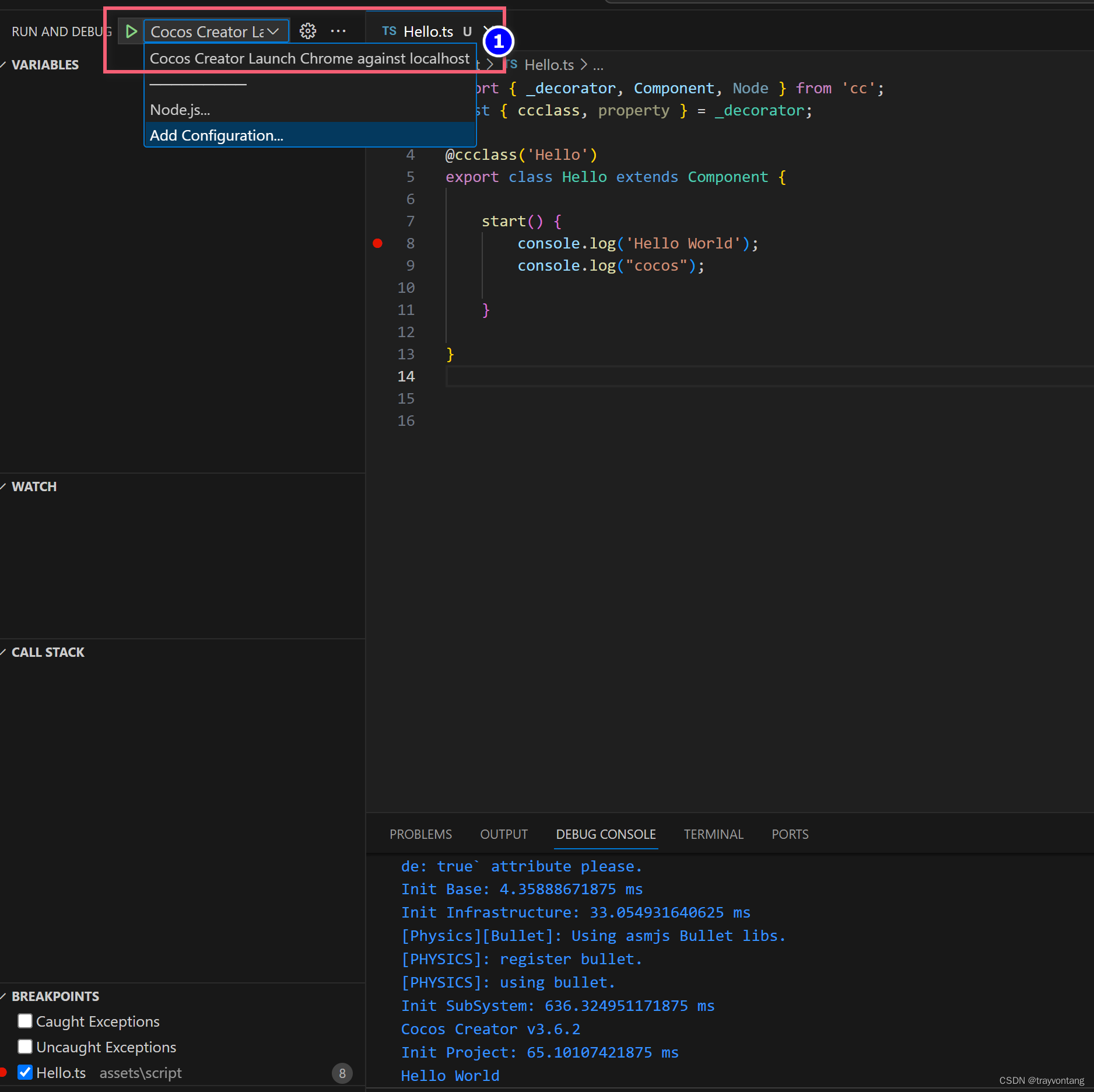The width and height of the screenshot is (1094, 1092).
Task: Click the start() method name
Action: pyautogui.click(x=503, y=221)
